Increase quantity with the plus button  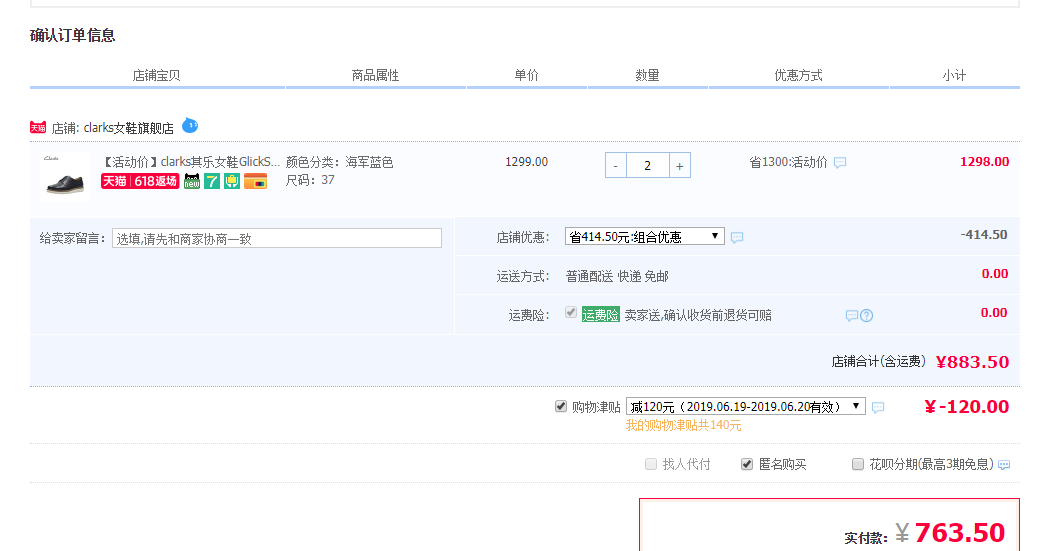tap(680, 165)
